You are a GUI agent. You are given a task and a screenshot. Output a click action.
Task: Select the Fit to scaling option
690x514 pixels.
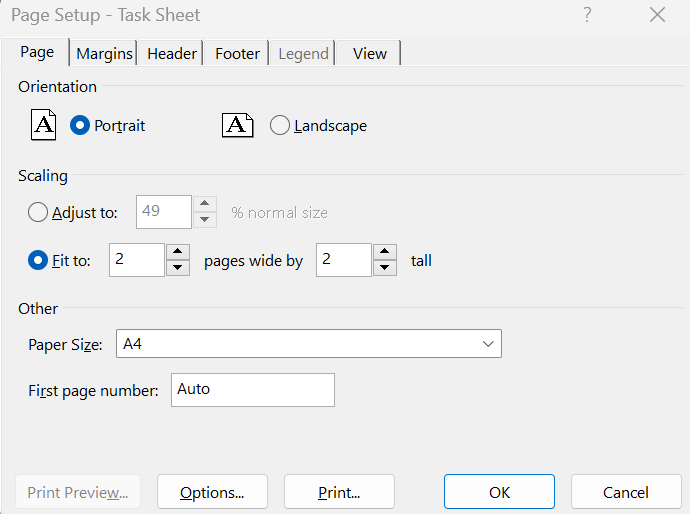pyautogui.click(x=38, y=260)
